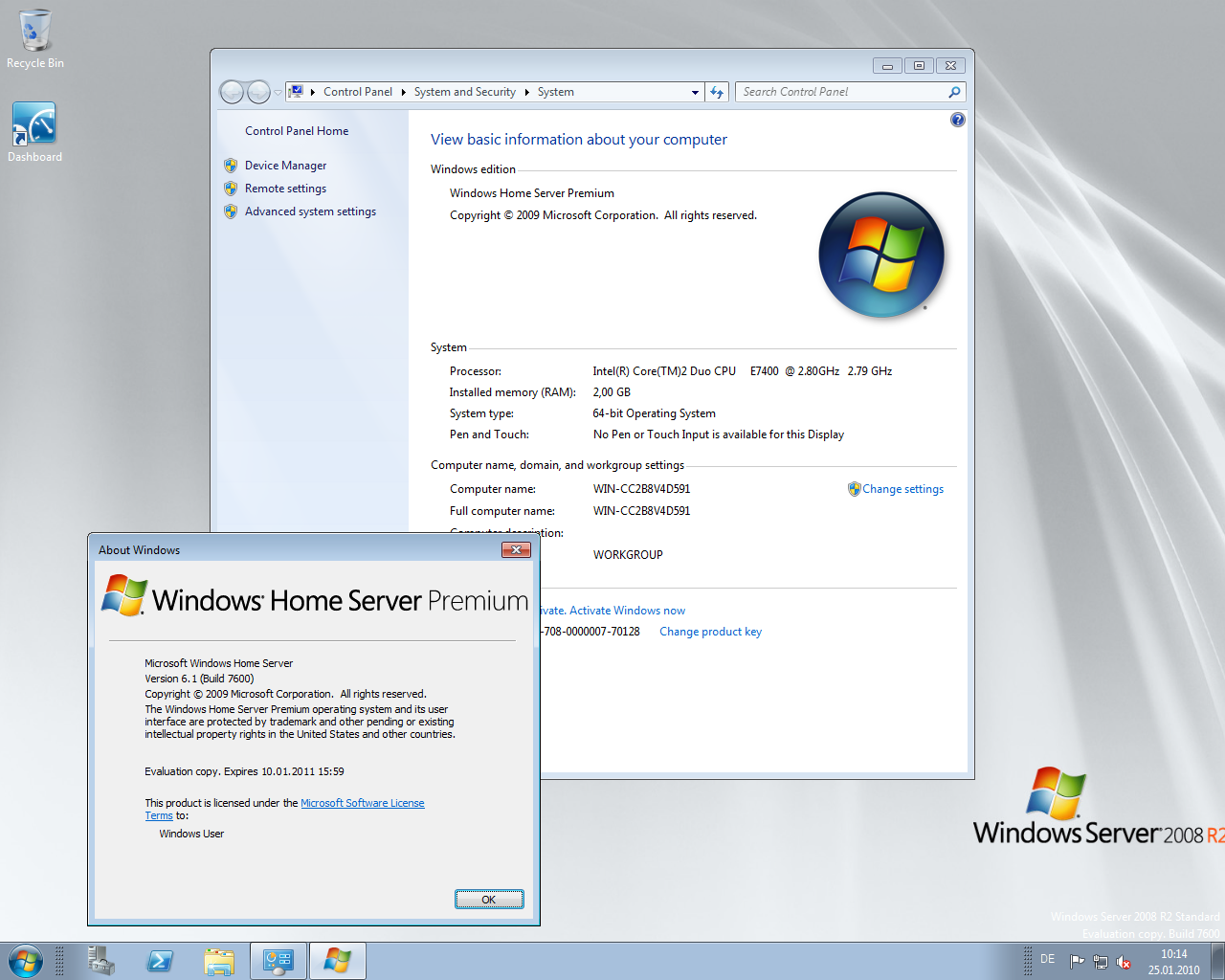The height and width of the screenshot is (980, 1225).
Task: Click Activate Windows now link
Action: [628, 611]
